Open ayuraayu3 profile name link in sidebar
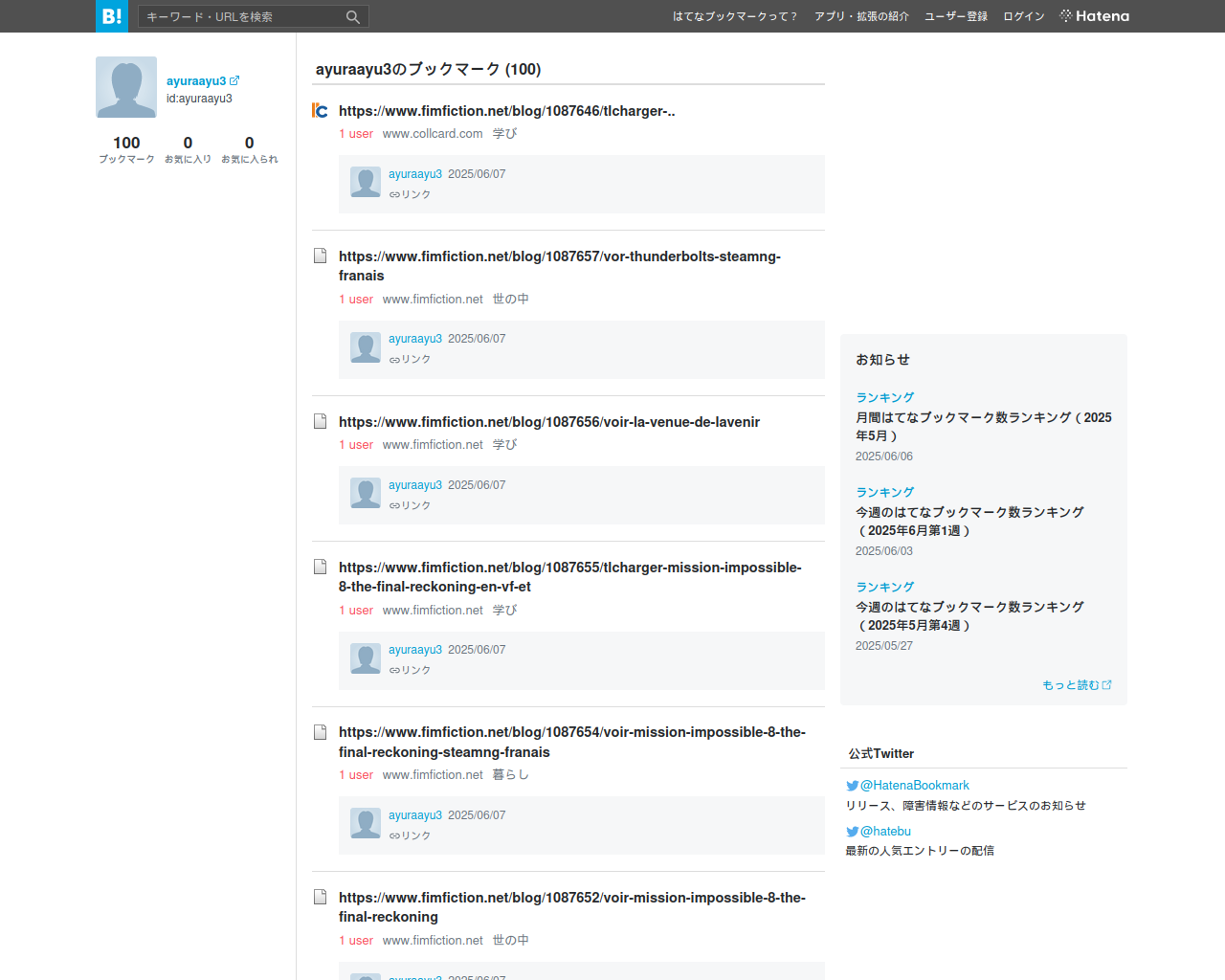The image size is (1225, 980). pyautogui.click(x=196, y=81)
